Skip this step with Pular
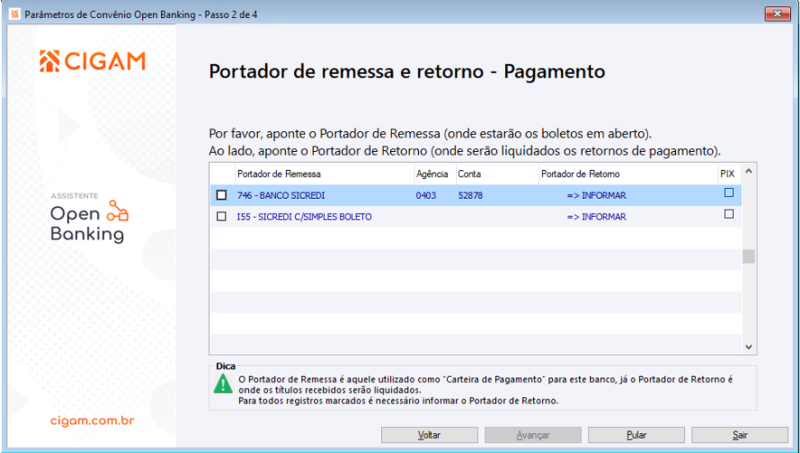 pyautogui.click(x=636, y=435)
